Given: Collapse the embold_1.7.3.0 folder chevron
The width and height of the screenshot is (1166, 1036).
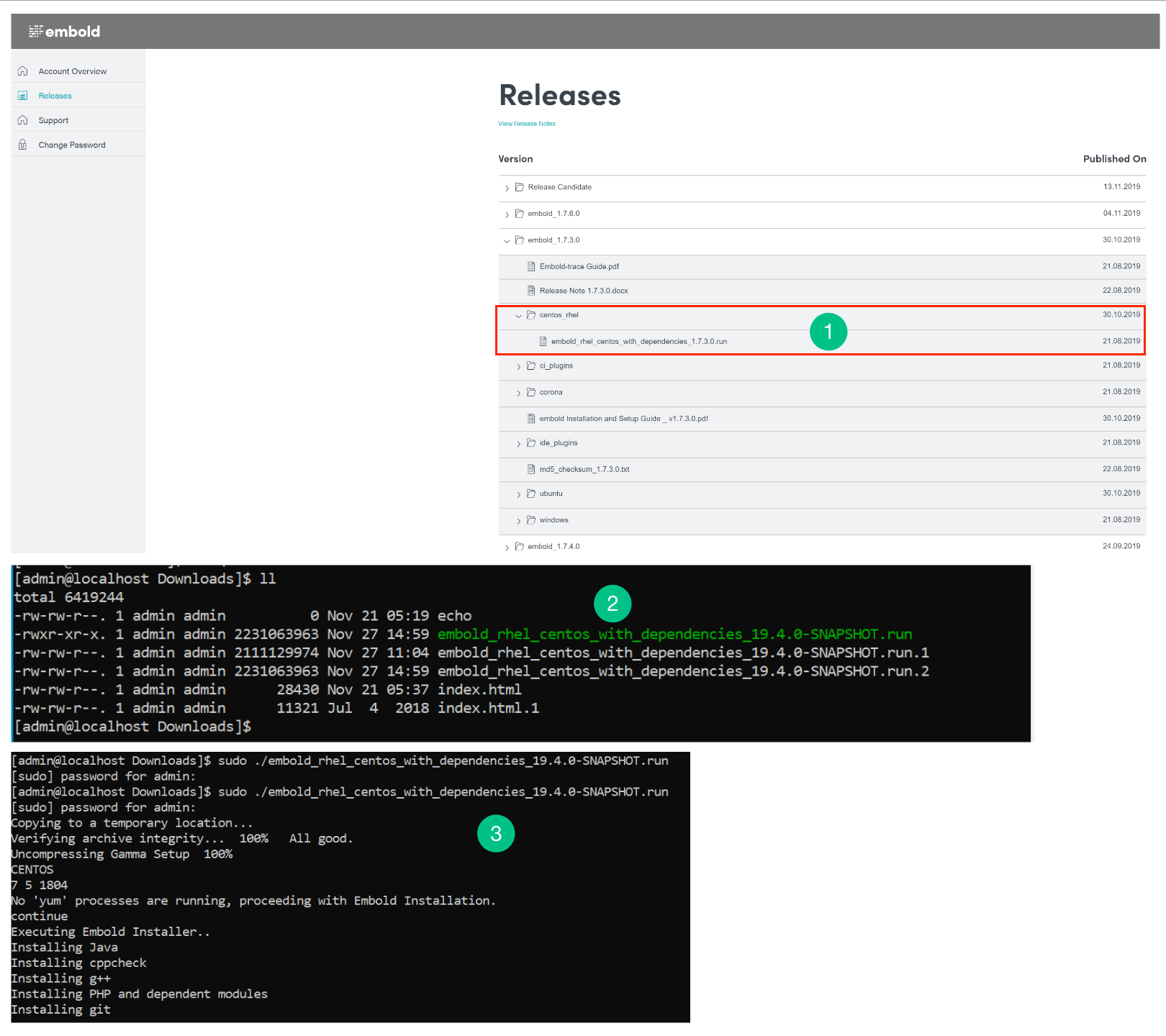Looking at the screenshot, I should click(507, 241).
